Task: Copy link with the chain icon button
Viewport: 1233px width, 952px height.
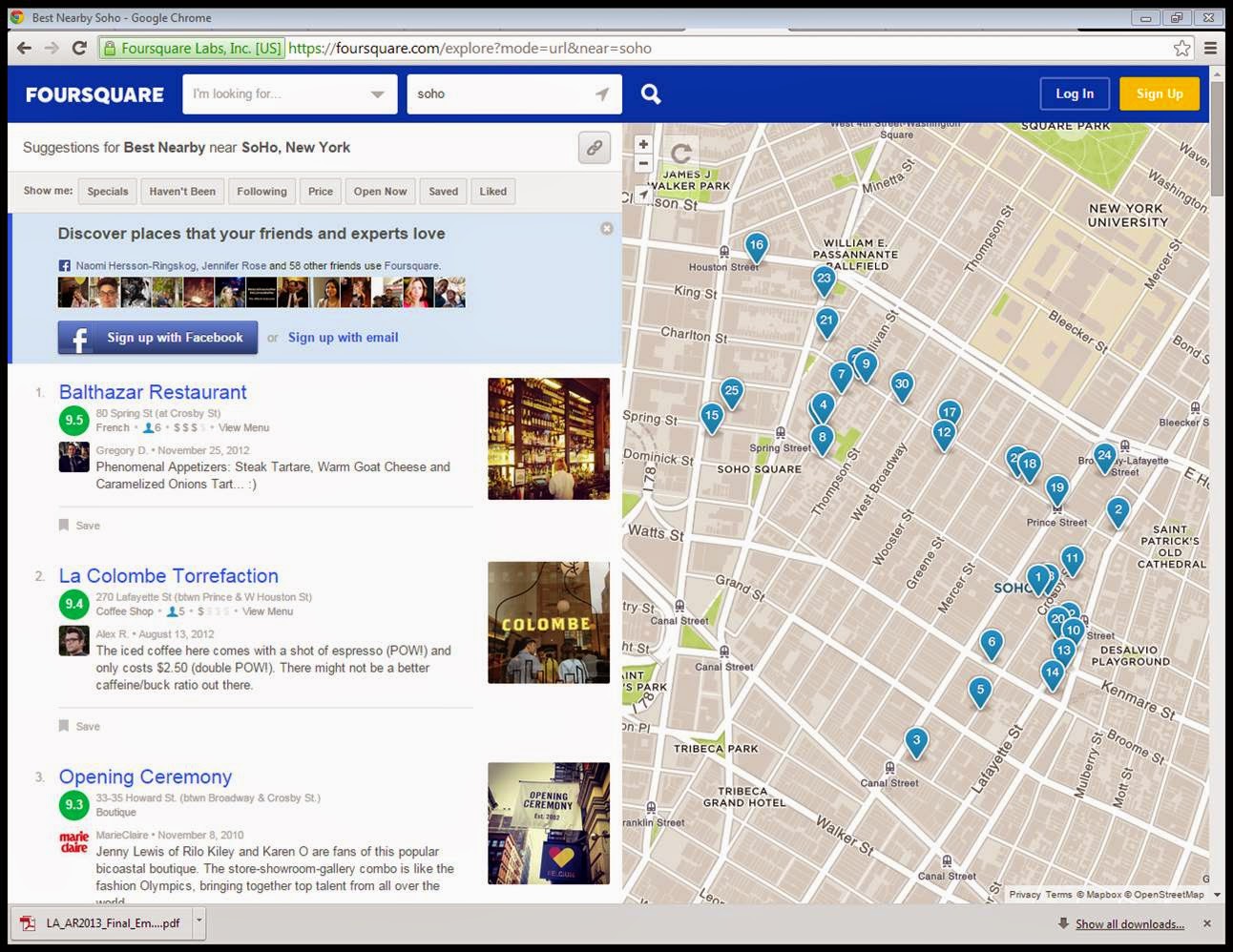Action: pyautogui.click(x=595, y=148)
